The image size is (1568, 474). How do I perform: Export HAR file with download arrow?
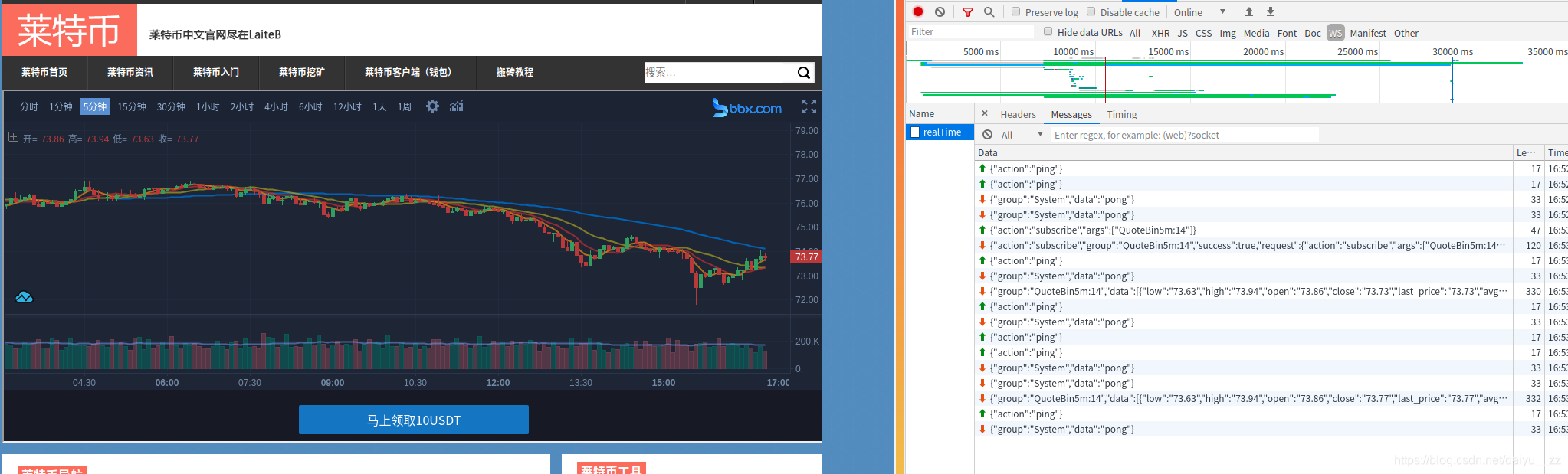coord(1271,11)
